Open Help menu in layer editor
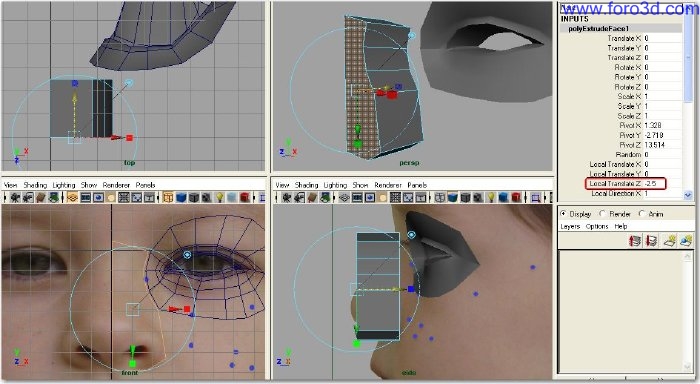This screenshot has width=700, height=384. click(621, 226)
